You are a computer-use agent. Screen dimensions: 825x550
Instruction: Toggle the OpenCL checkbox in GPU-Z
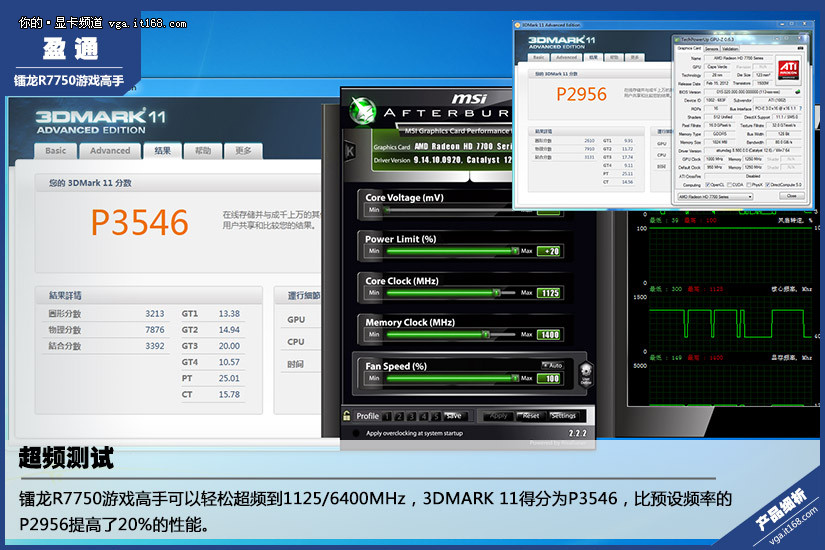(x=708, y=185)
